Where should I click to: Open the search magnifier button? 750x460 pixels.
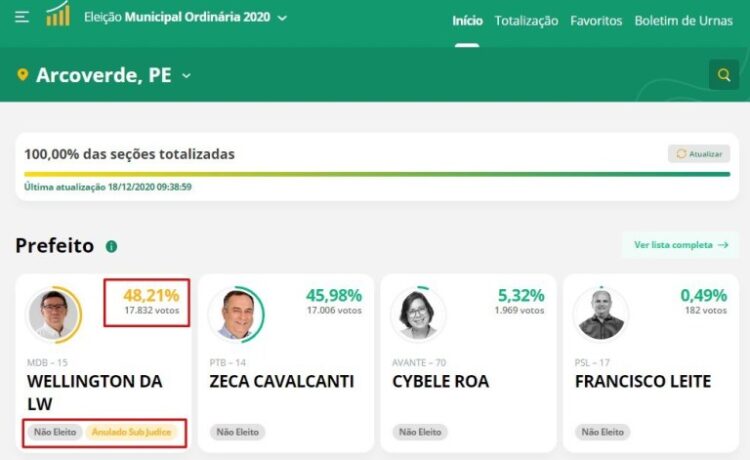723,75
